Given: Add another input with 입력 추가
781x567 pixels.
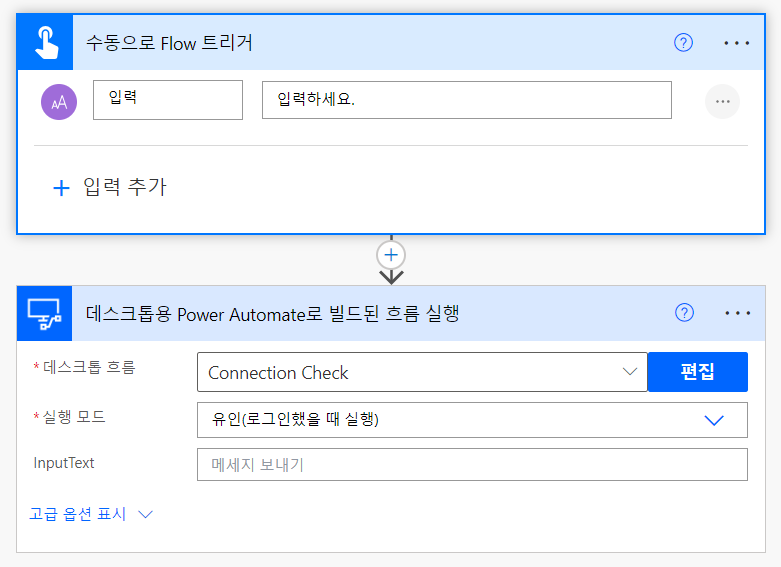Looking at the screenshot, I should 110,187.
